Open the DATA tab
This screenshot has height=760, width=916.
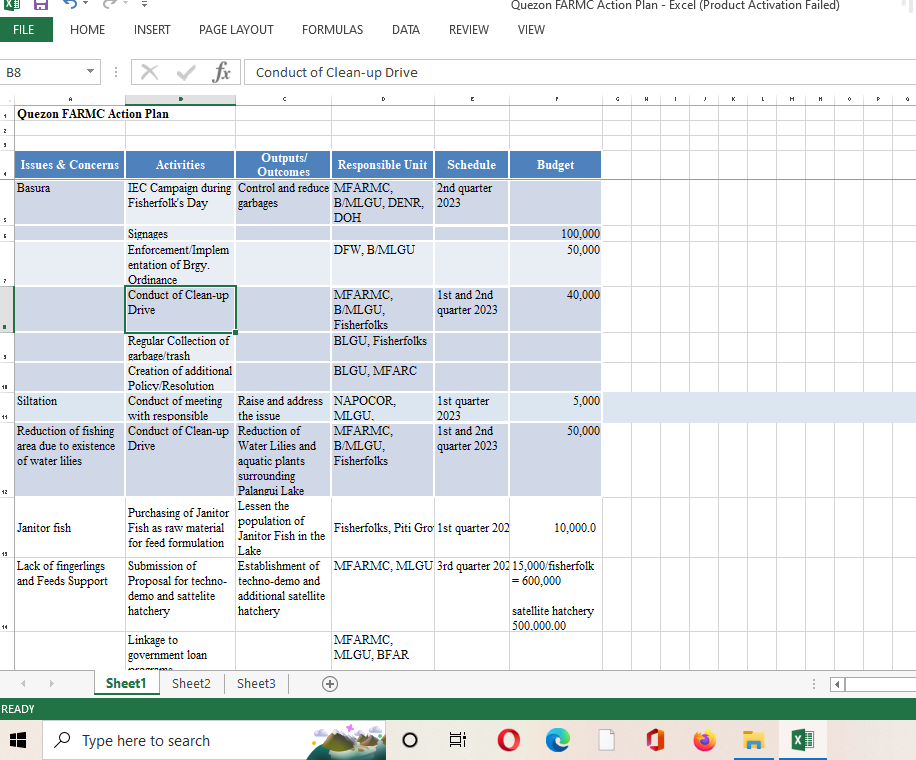click(x=405, y=30)
